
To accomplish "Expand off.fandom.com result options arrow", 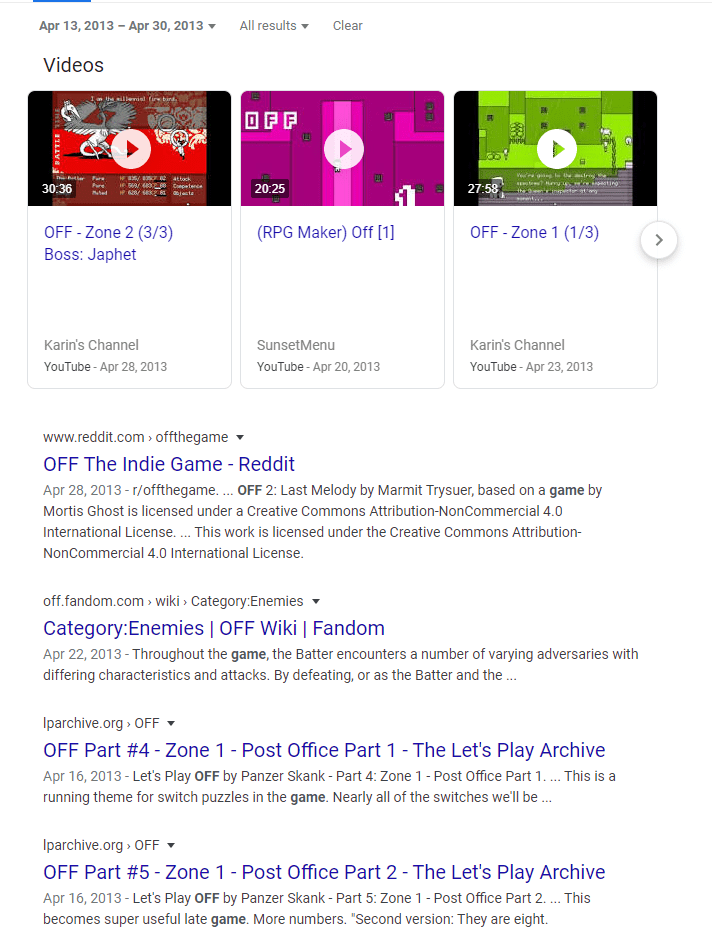I will pyautogui.click(x=316, y=601).
